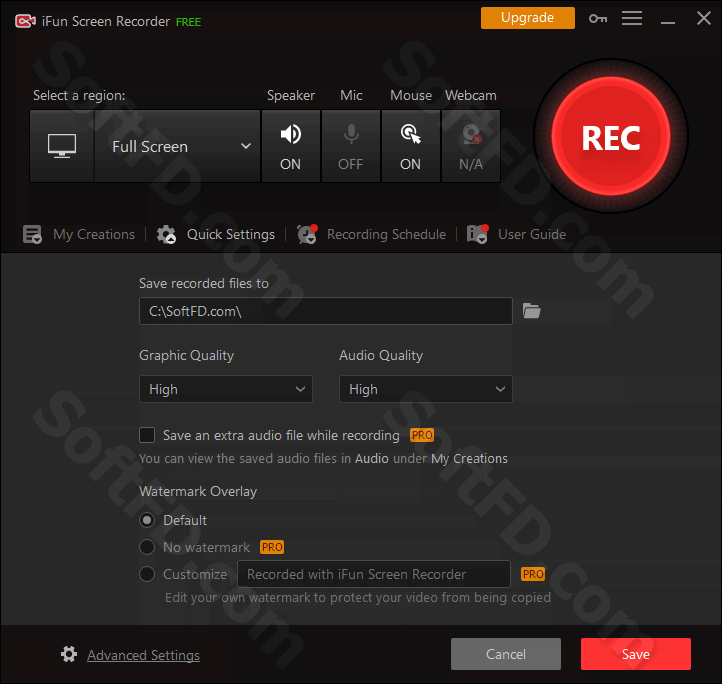This screenshot has height=684, width=722.
Task: Toggle the Webcam N/A control
Action: (x=471, y=146)
